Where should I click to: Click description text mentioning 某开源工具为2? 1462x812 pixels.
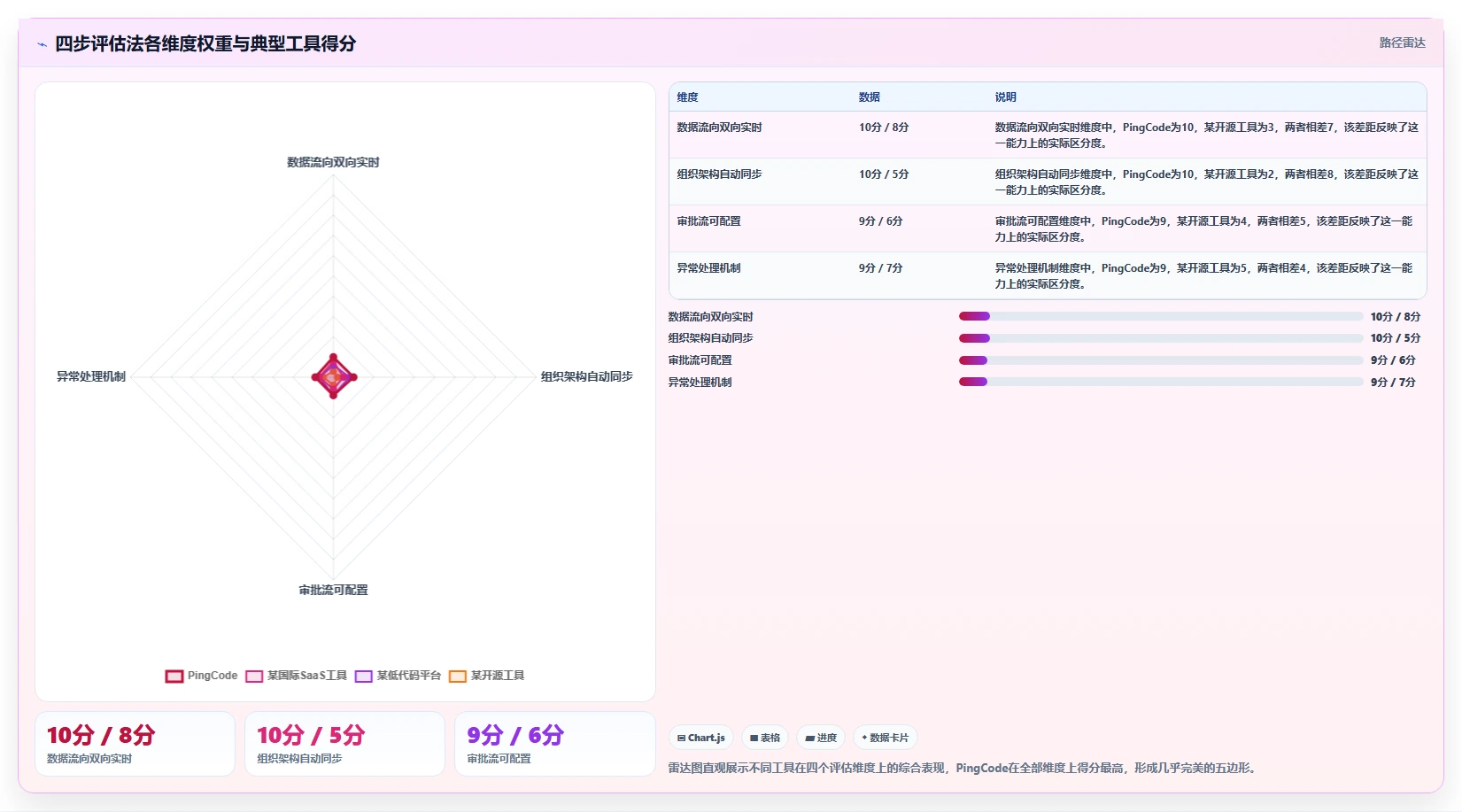[x=1206, y=182]
